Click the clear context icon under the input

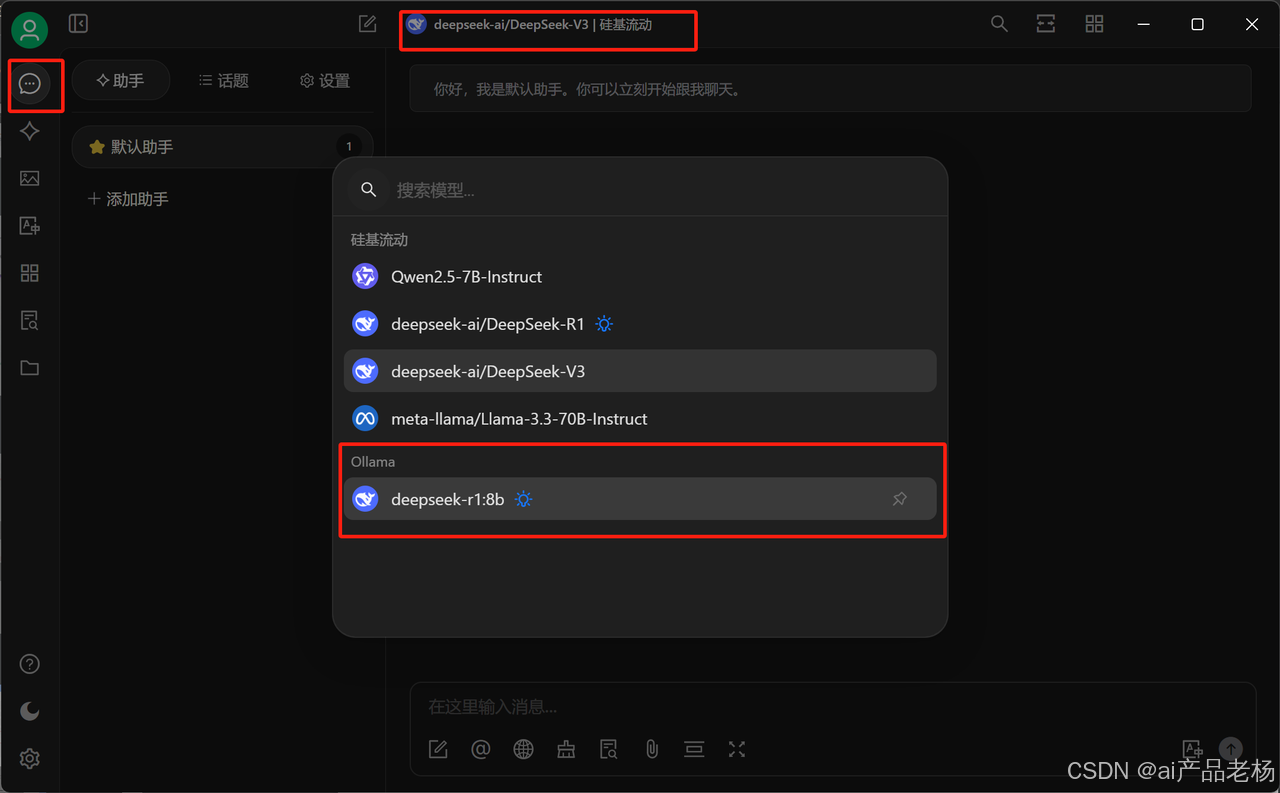(694, 749)
